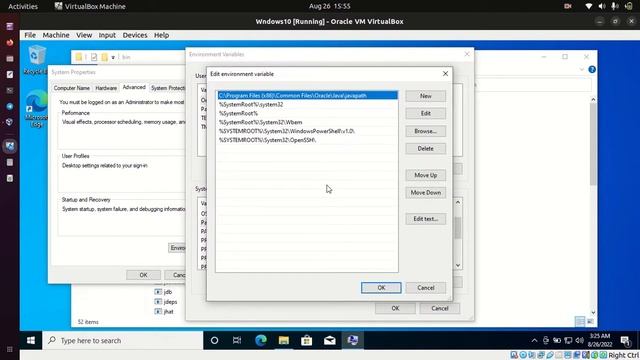Open Ubuntu Show Applications grid
The image size is (640, 360).
10,349
